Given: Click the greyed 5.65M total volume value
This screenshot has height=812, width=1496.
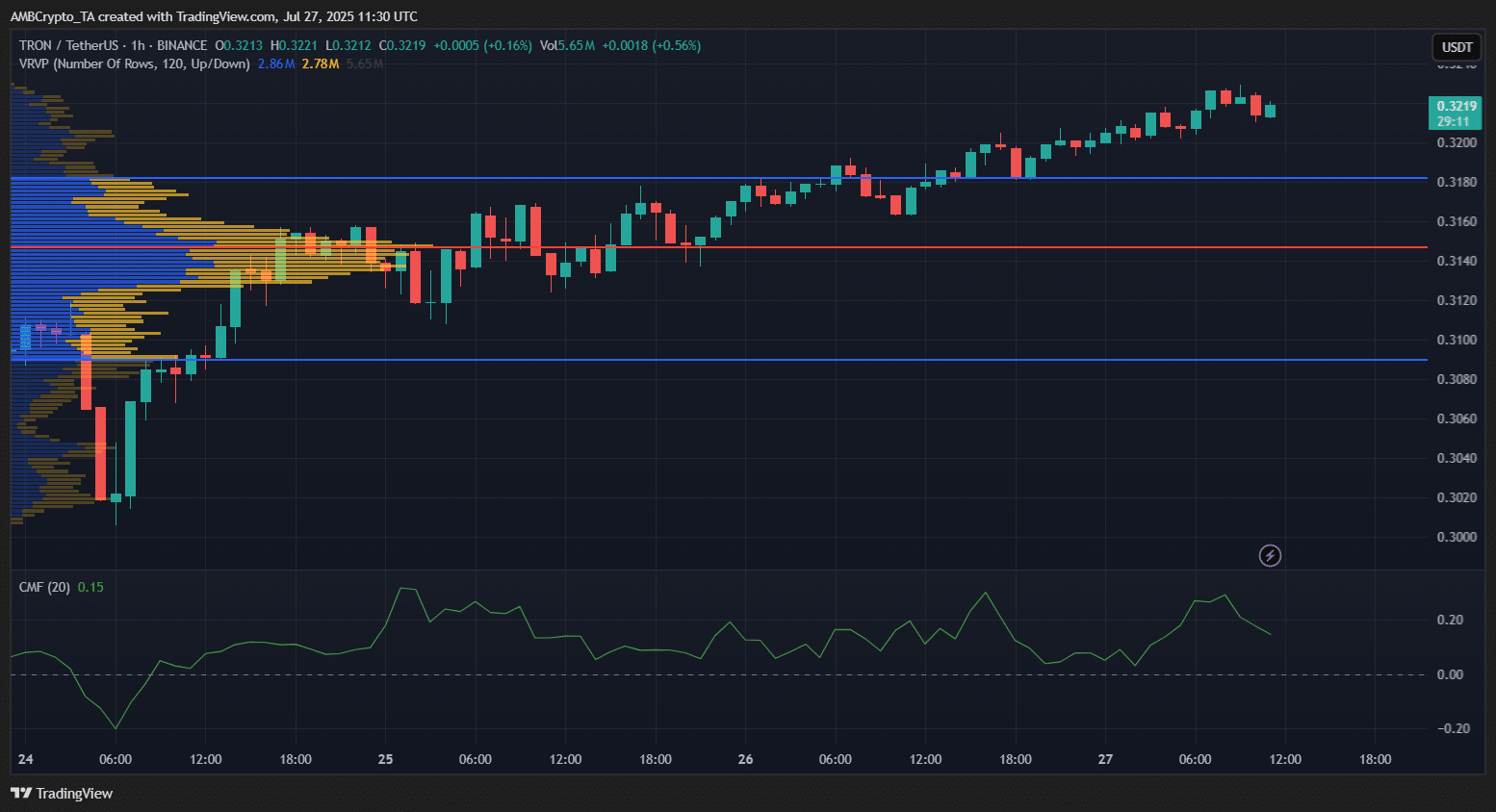Looking at the screenshot, I should 365,63.
